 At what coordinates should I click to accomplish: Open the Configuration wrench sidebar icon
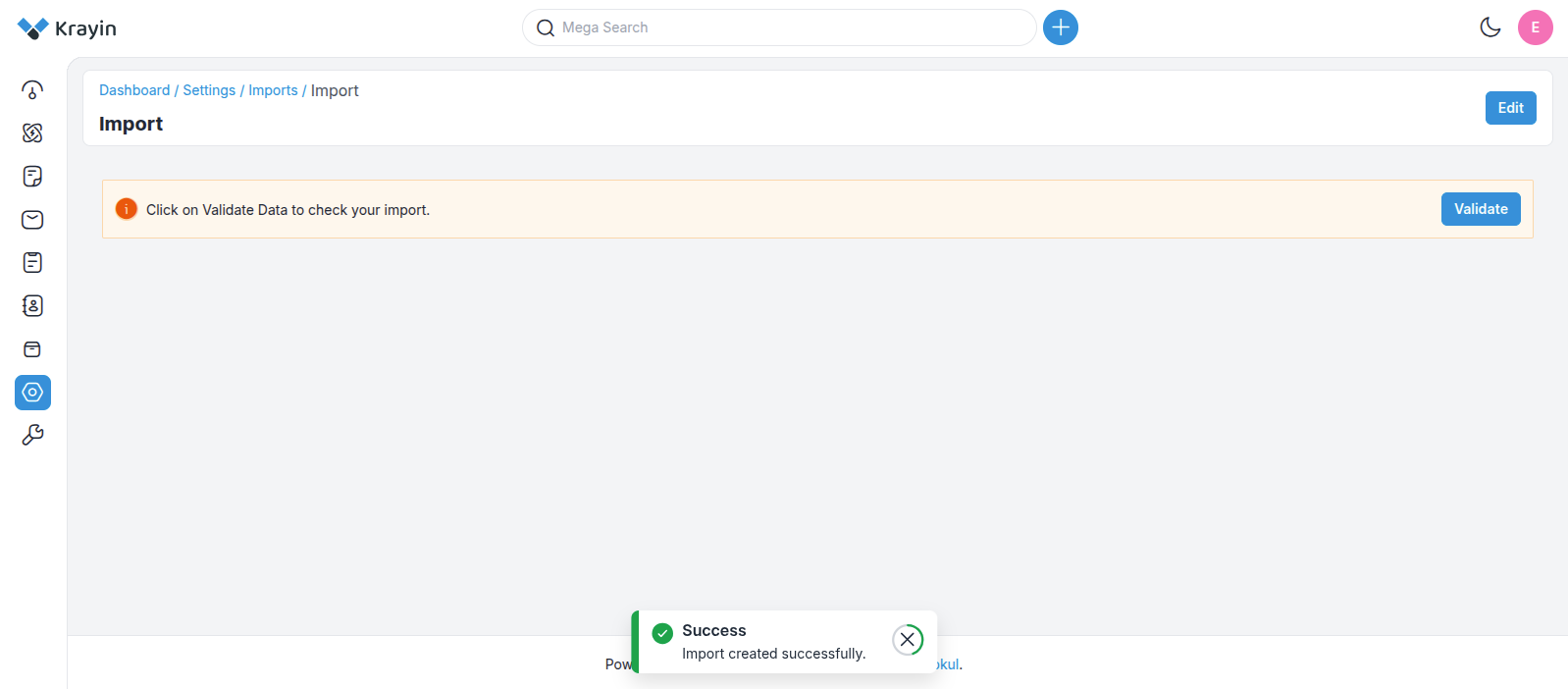tap(32, 435)
